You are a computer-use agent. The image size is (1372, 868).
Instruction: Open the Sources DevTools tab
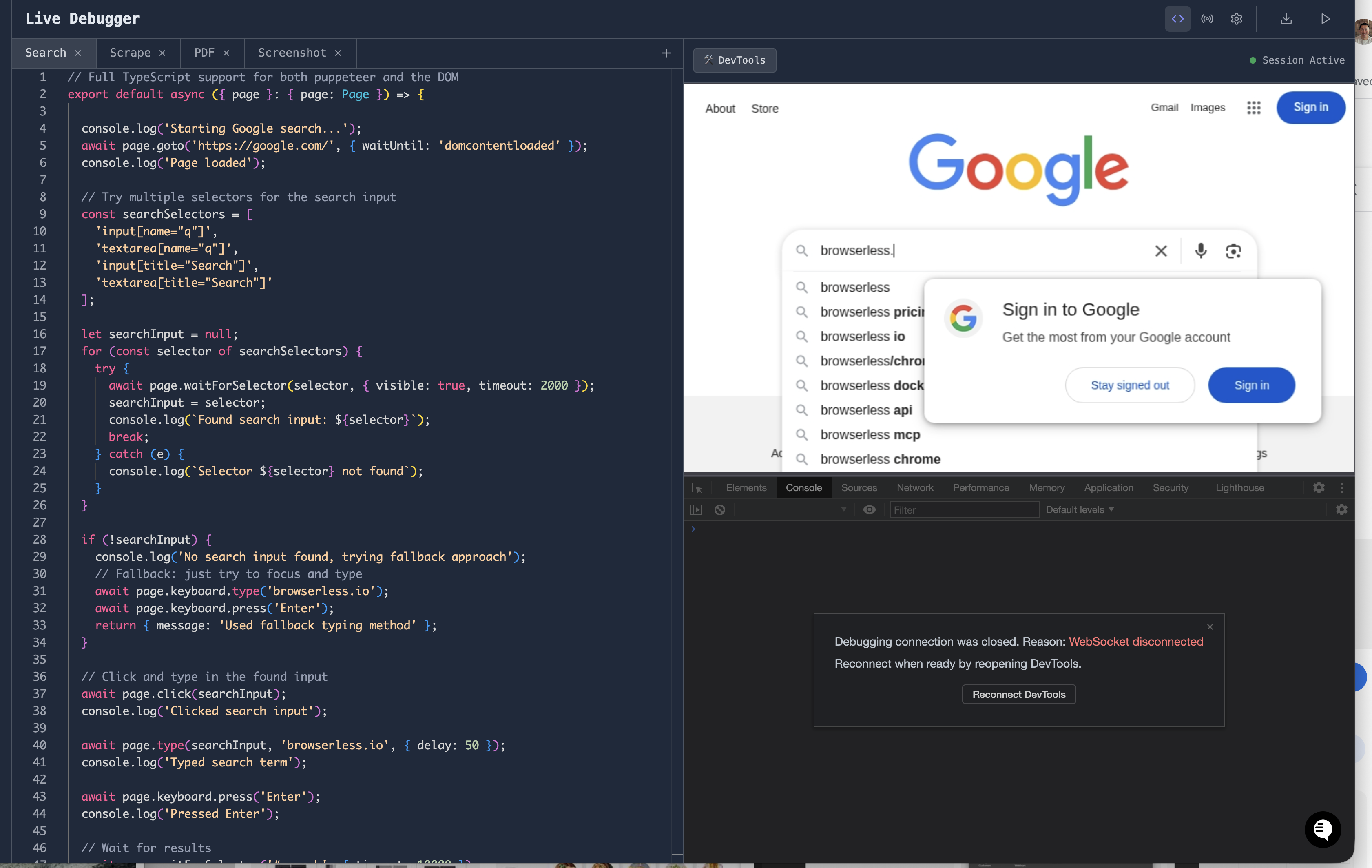(x=859, y=487)
